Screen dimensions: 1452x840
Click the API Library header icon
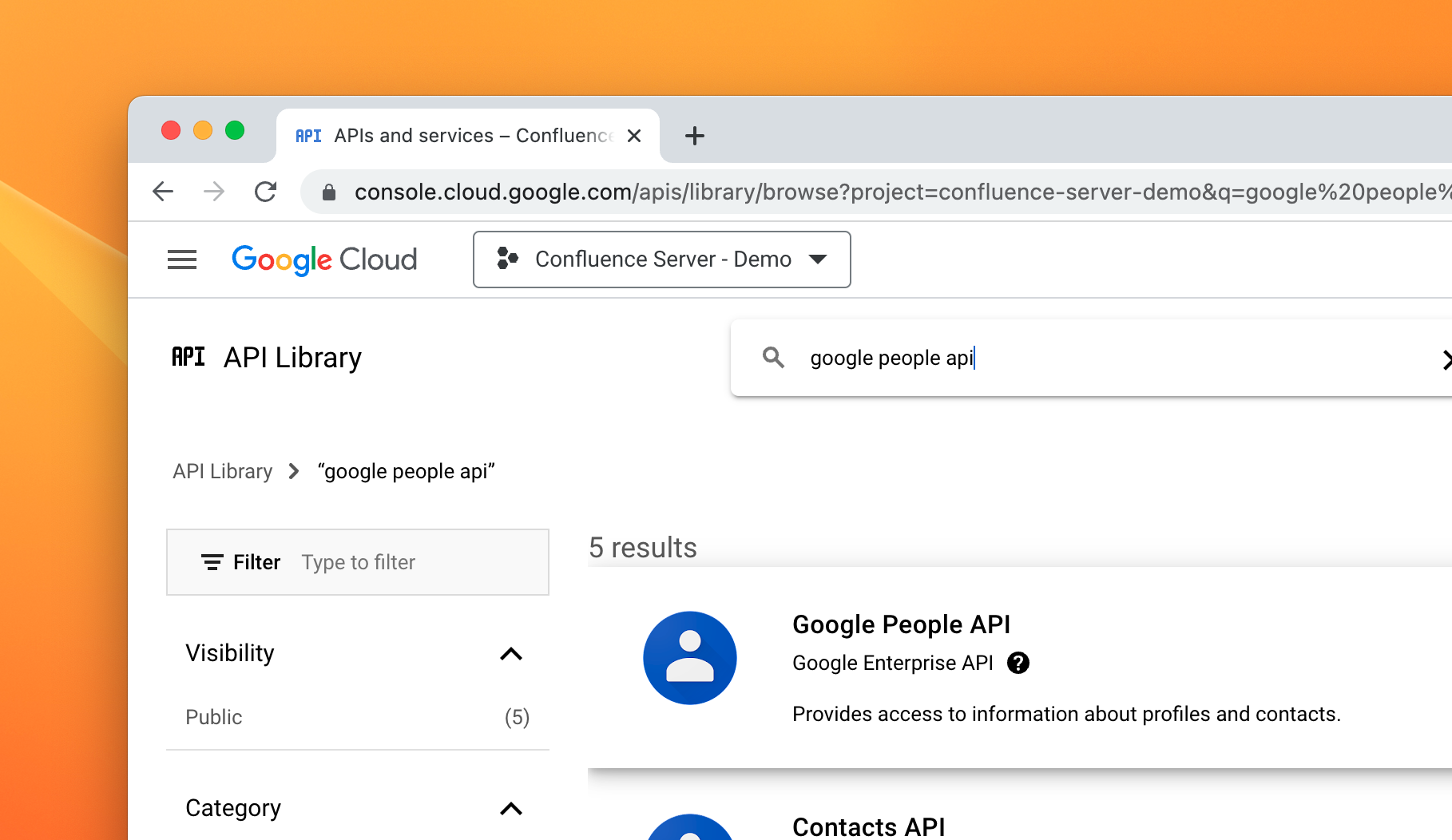pyautogui.click(x=188, y=357)
